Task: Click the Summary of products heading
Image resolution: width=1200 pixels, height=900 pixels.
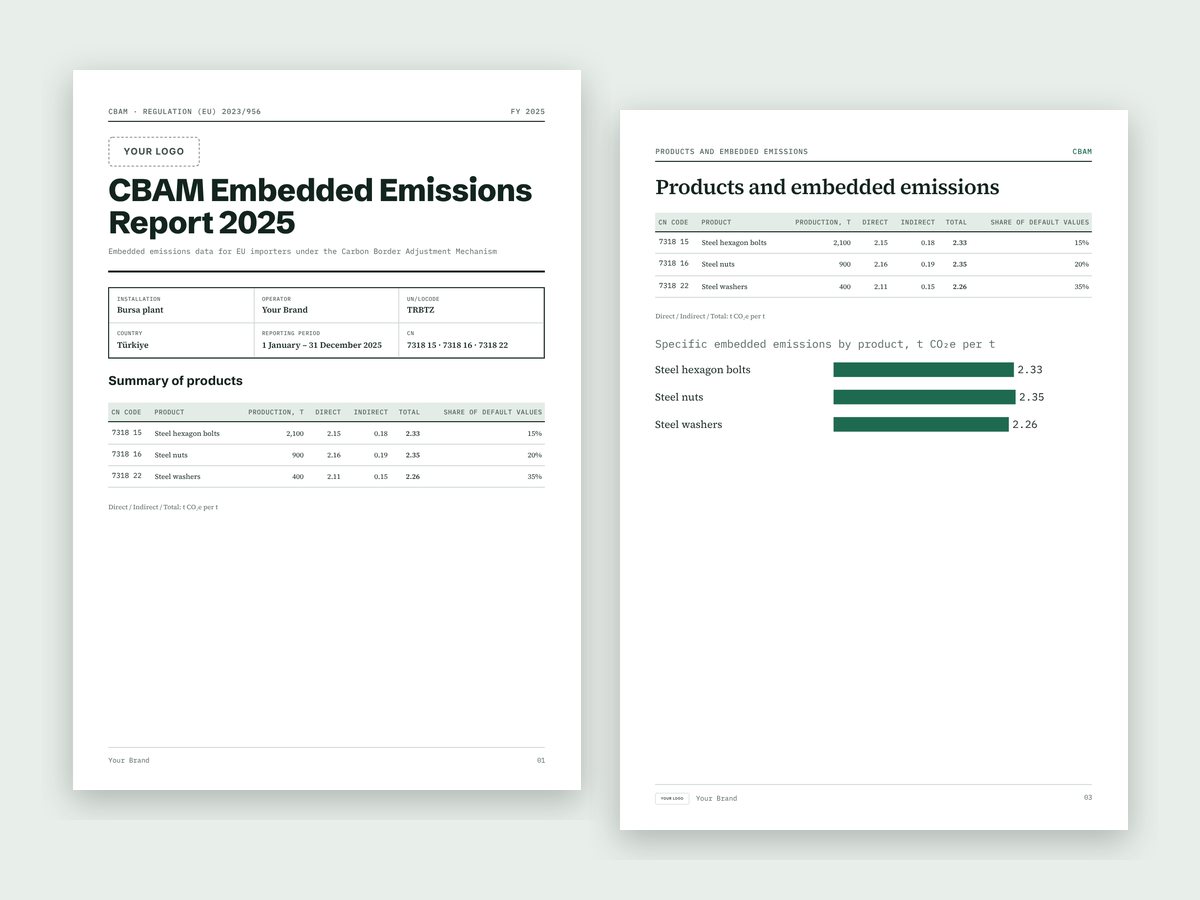Action: click(175, 381)
